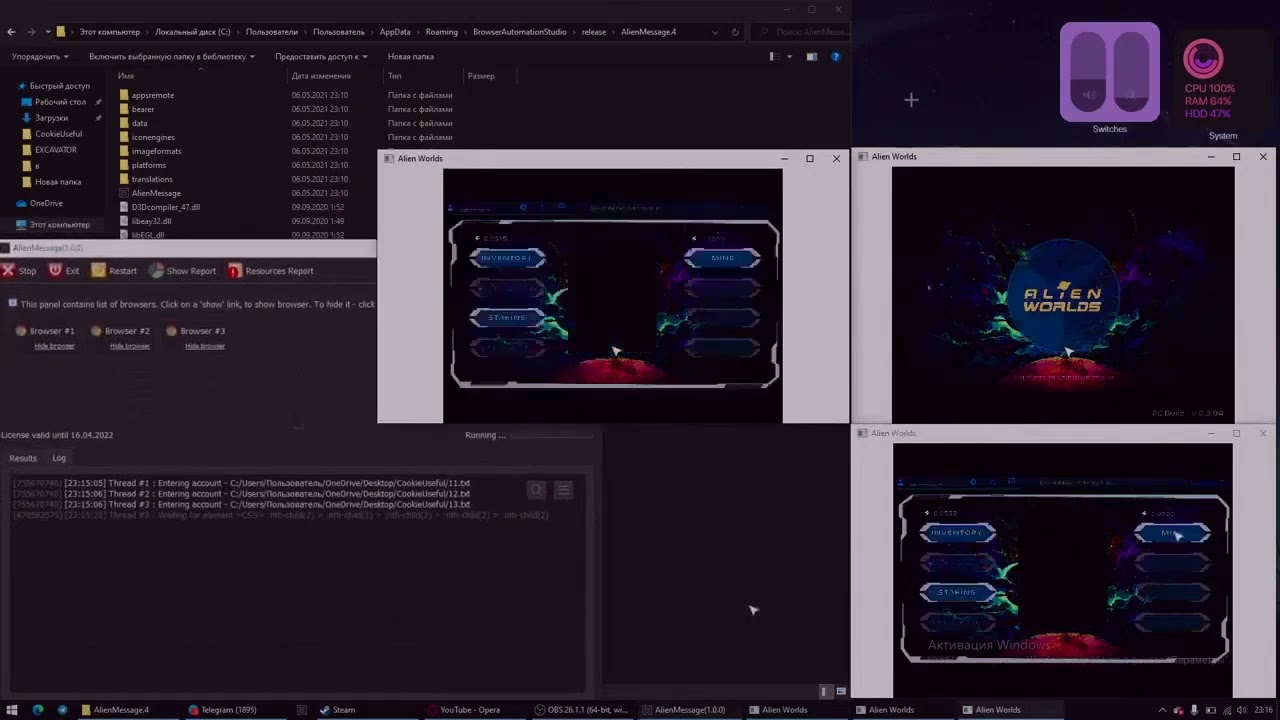Click Hide browser link under Browser #3
Image resolution: width=1280 pixels, height=720 pixels.
coord(204,346)
